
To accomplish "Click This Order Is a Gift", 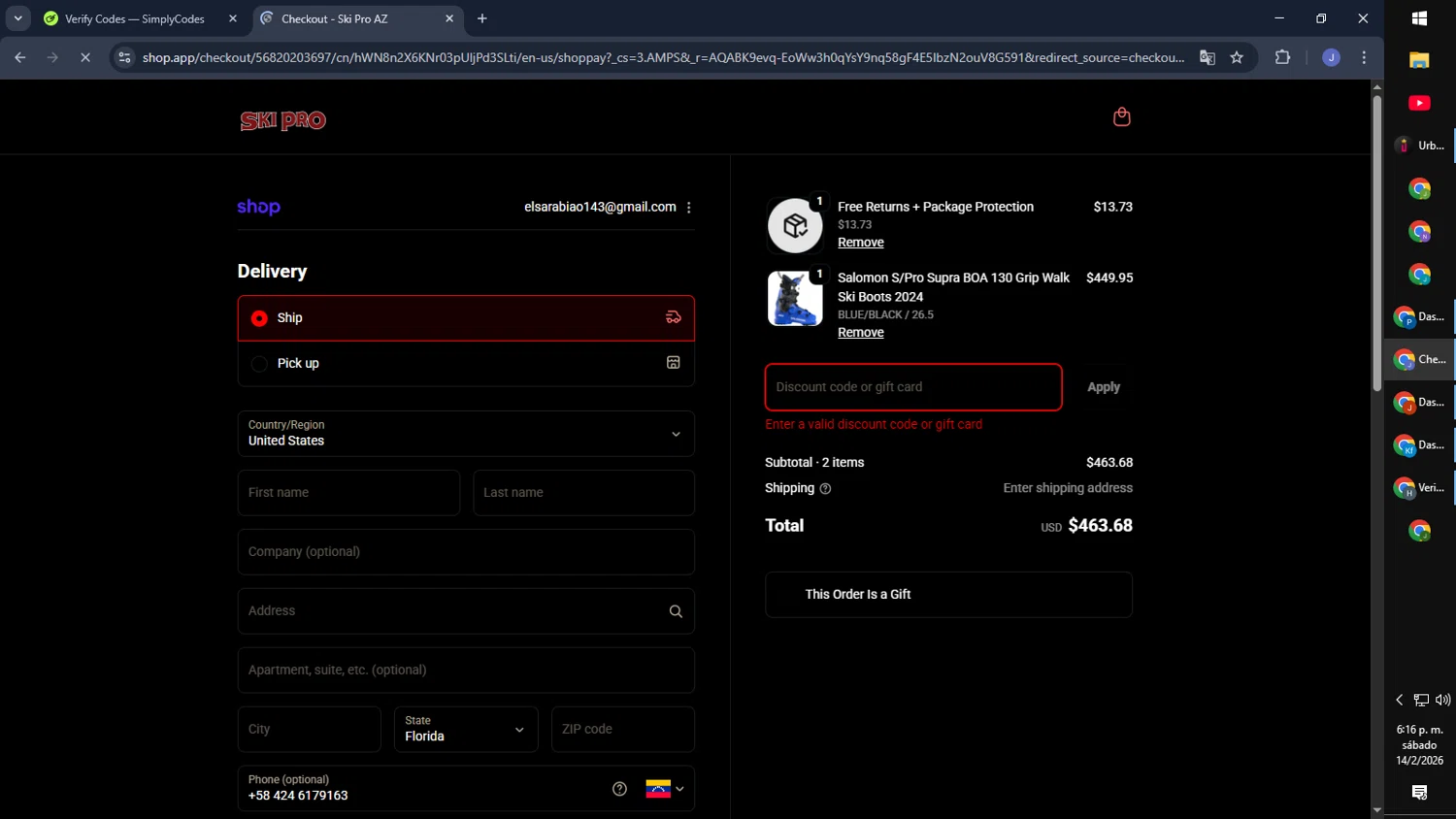I will click(x=948, y=595).
